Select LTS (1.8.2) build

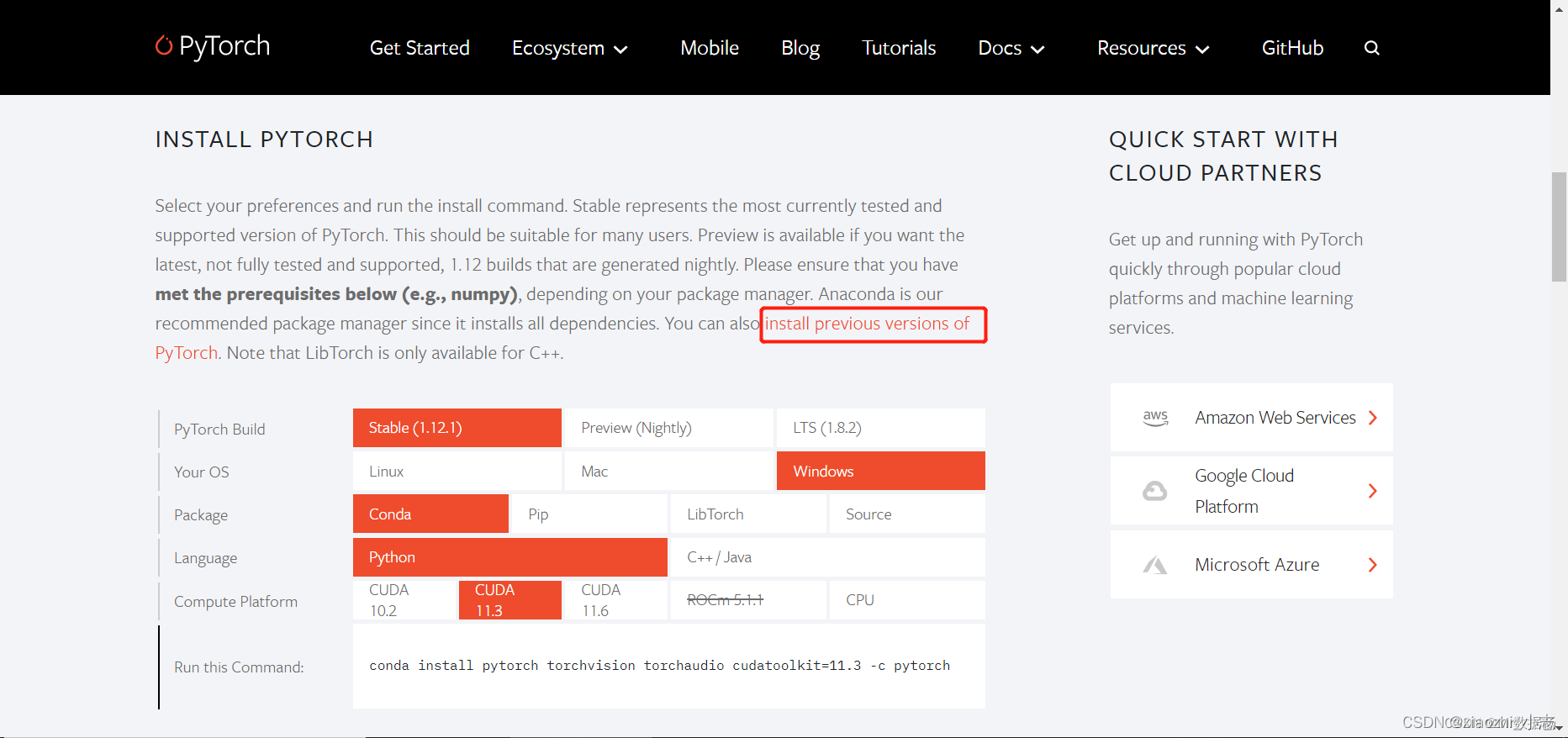880,428
